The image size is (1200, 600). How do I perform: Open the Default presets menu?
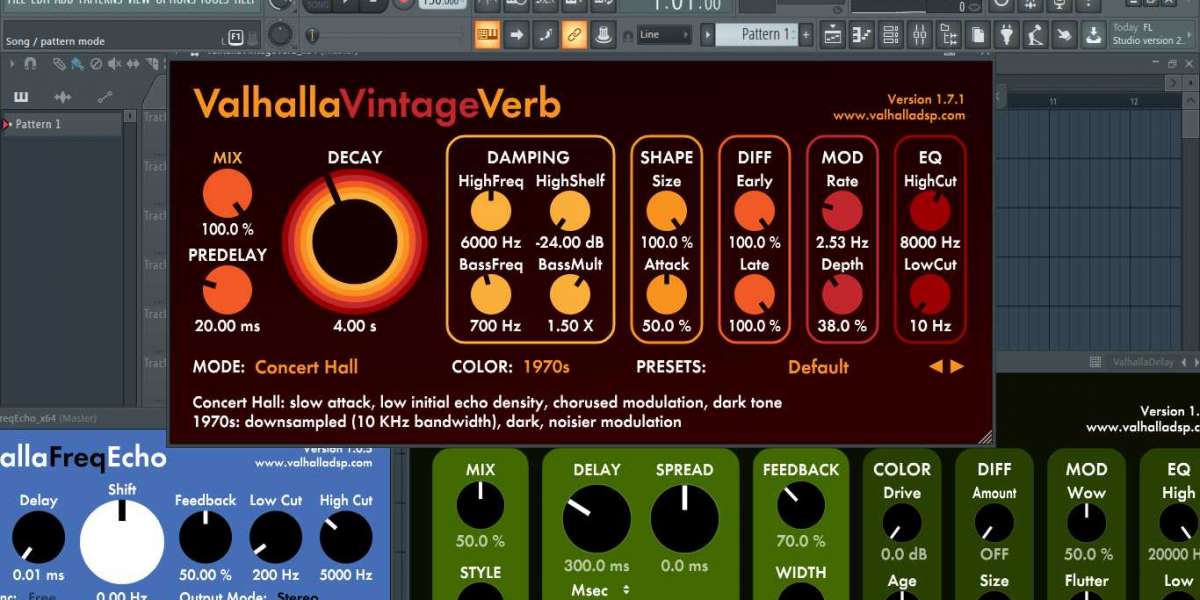click(818, 367)
